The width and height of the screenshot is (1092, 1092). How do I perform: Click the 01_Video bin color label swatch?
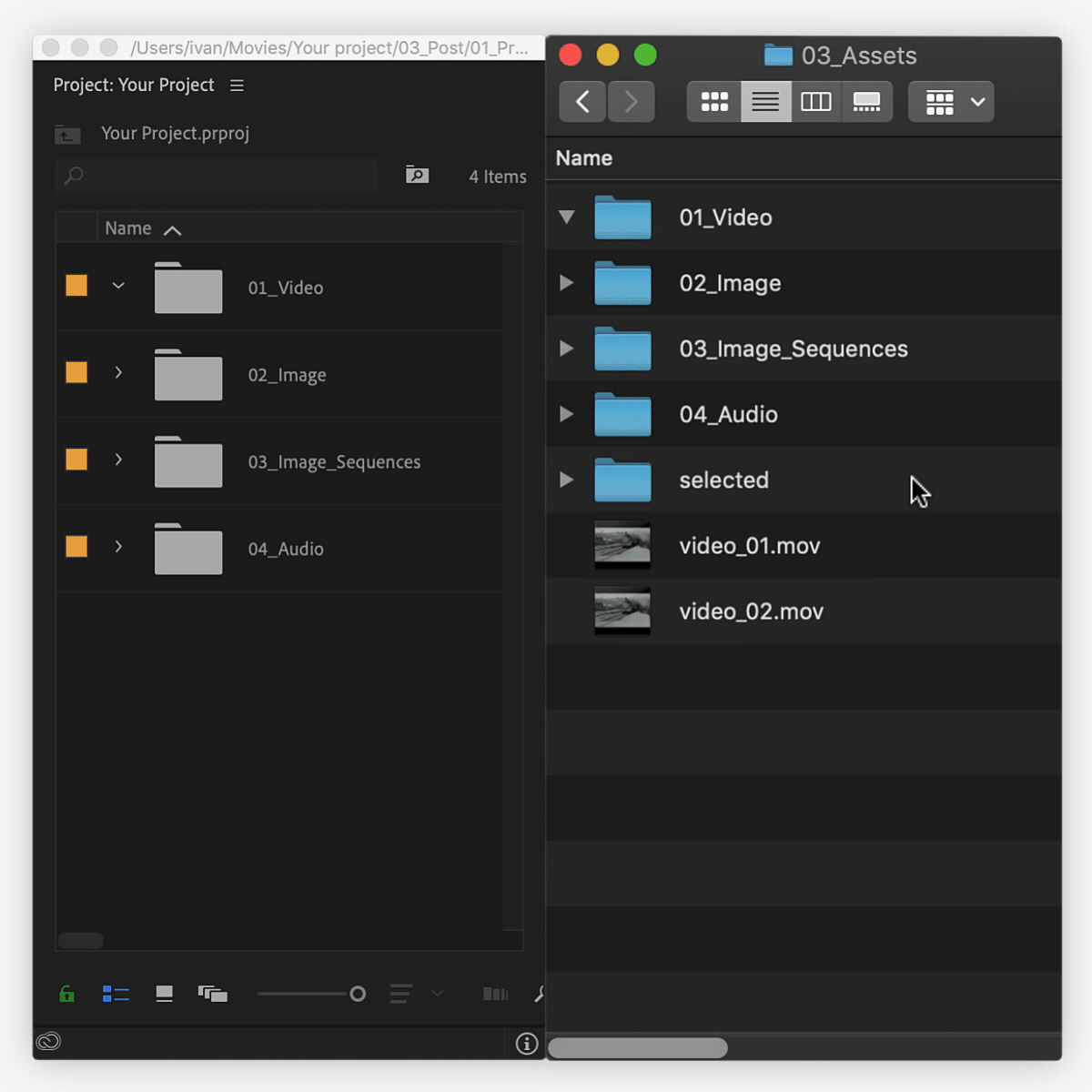(76, 285)
